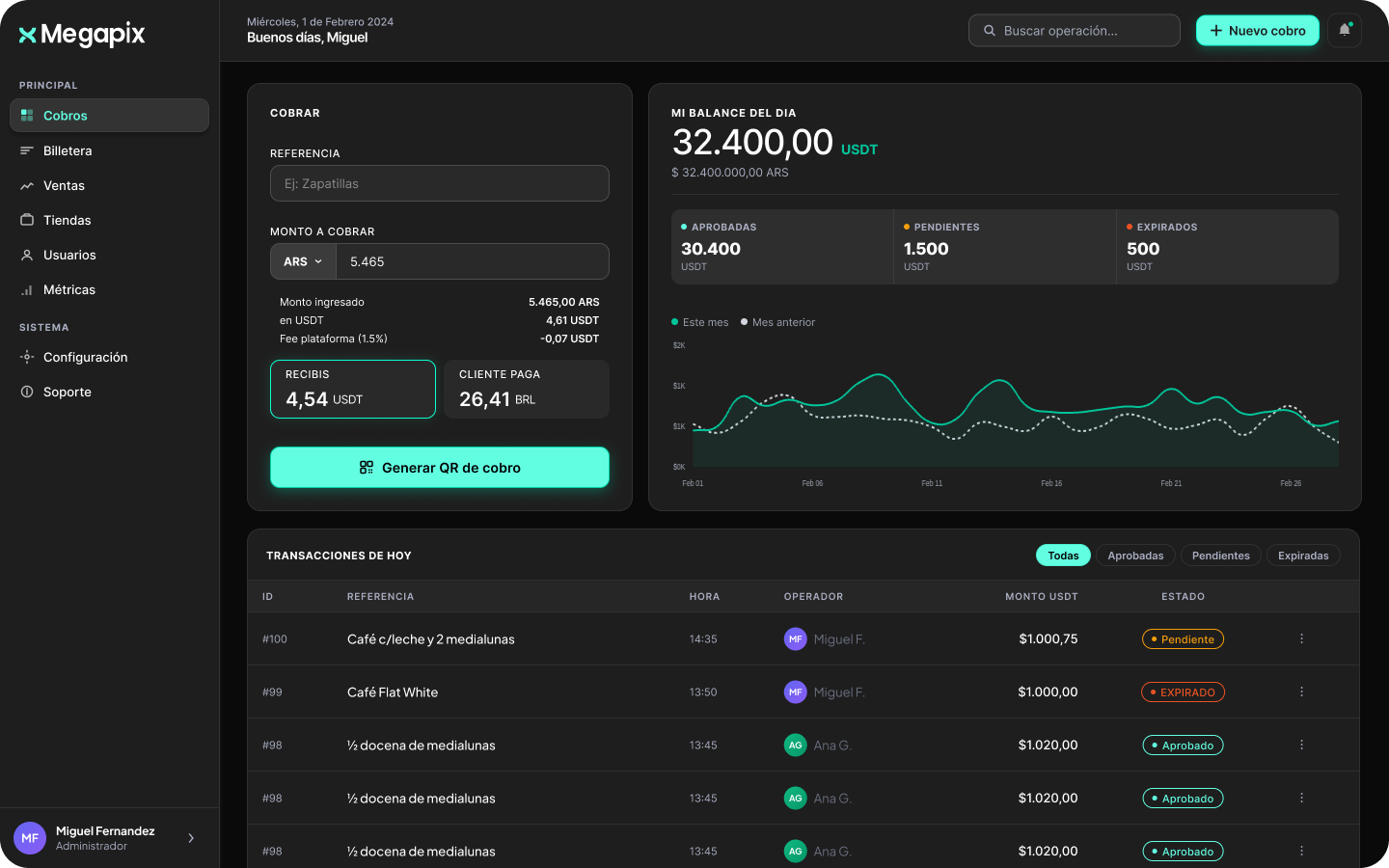
Task: Open options menu for Café Flat White
Action: click(1301, 692)
